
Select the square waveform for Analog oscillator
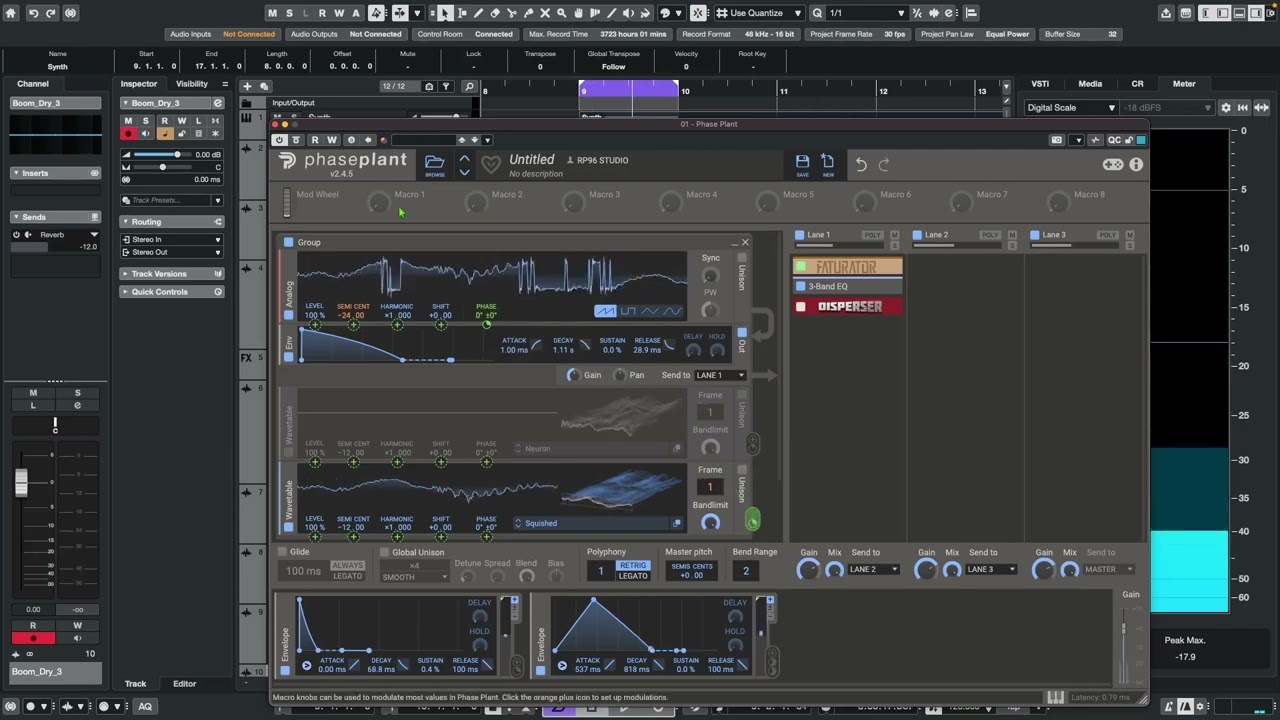click(x=627, y=311)
